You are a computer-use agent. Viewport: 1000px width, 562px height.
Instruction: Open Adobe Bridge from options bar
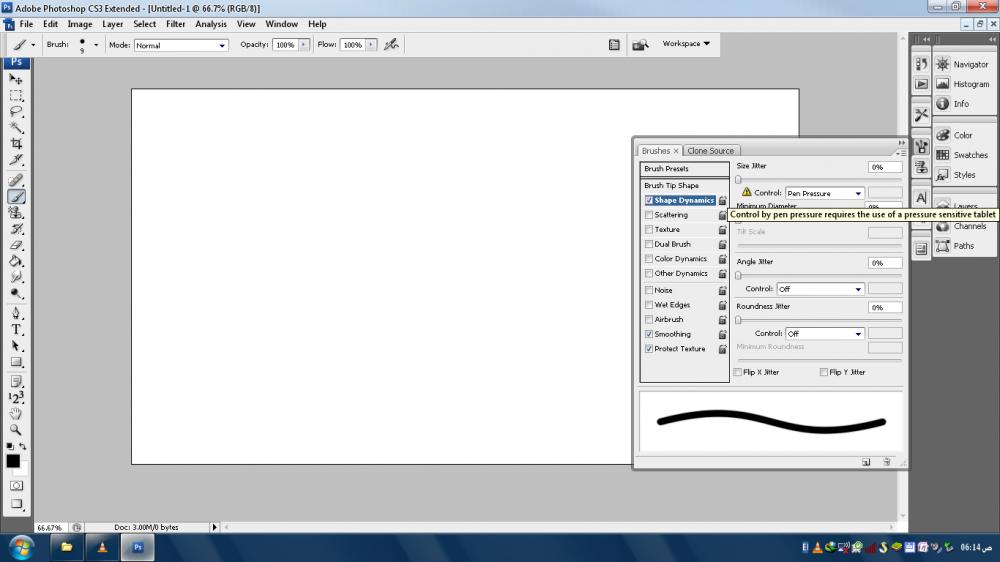(x=640, y=45)
